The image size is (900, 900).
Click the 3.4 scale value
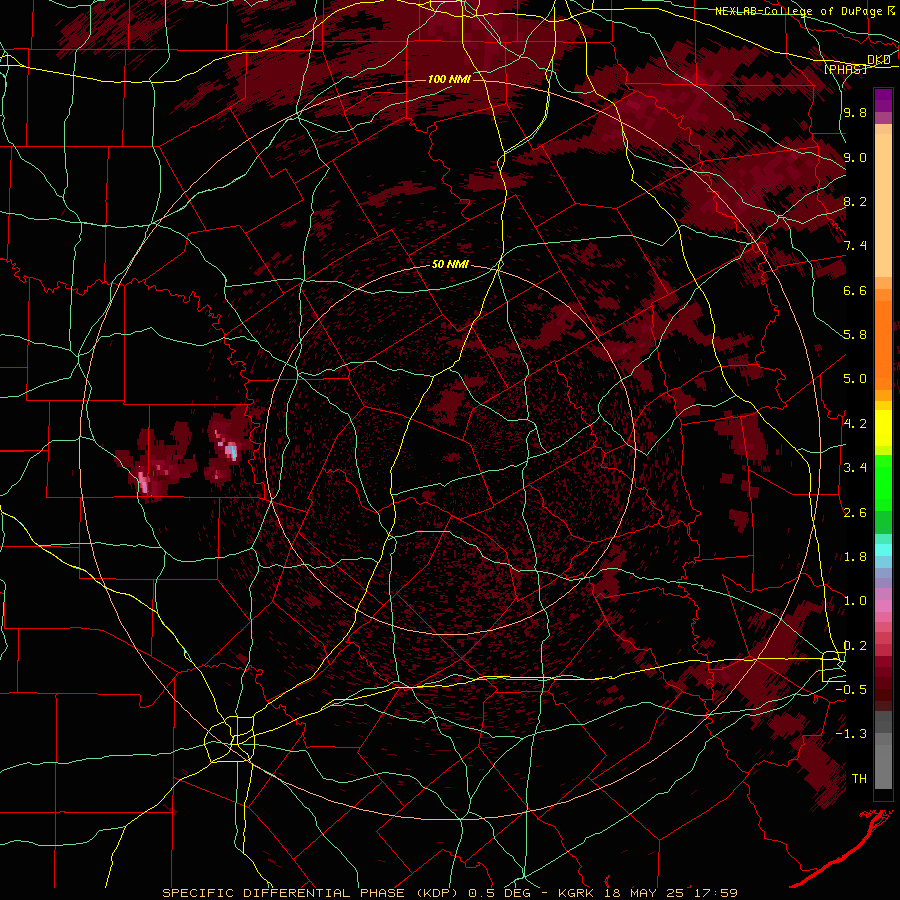tap(855, 468)
